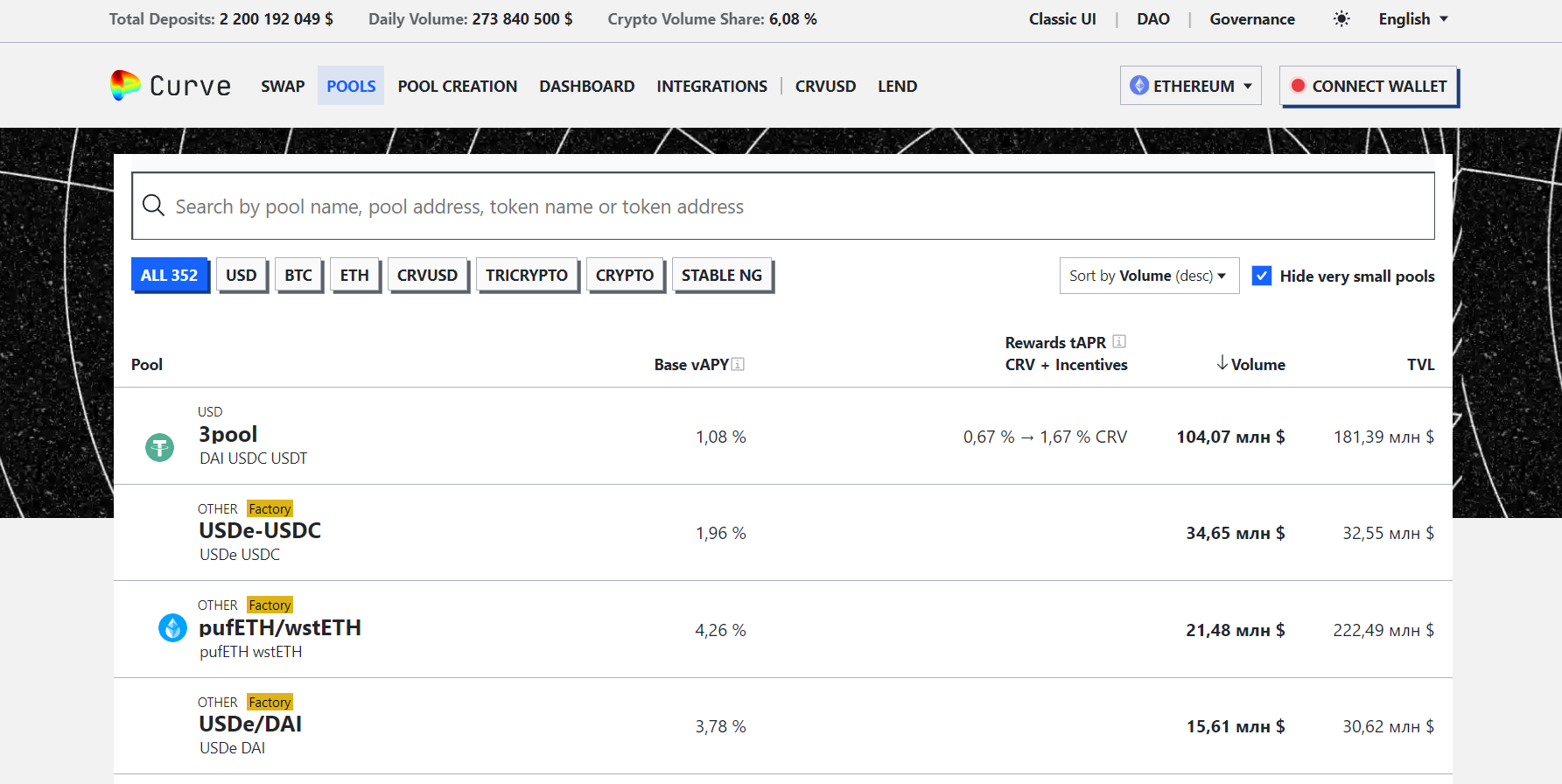Click the Factory tag on pufETH/wstETH
Screen dimensions: 1562x784
[270, 605]
